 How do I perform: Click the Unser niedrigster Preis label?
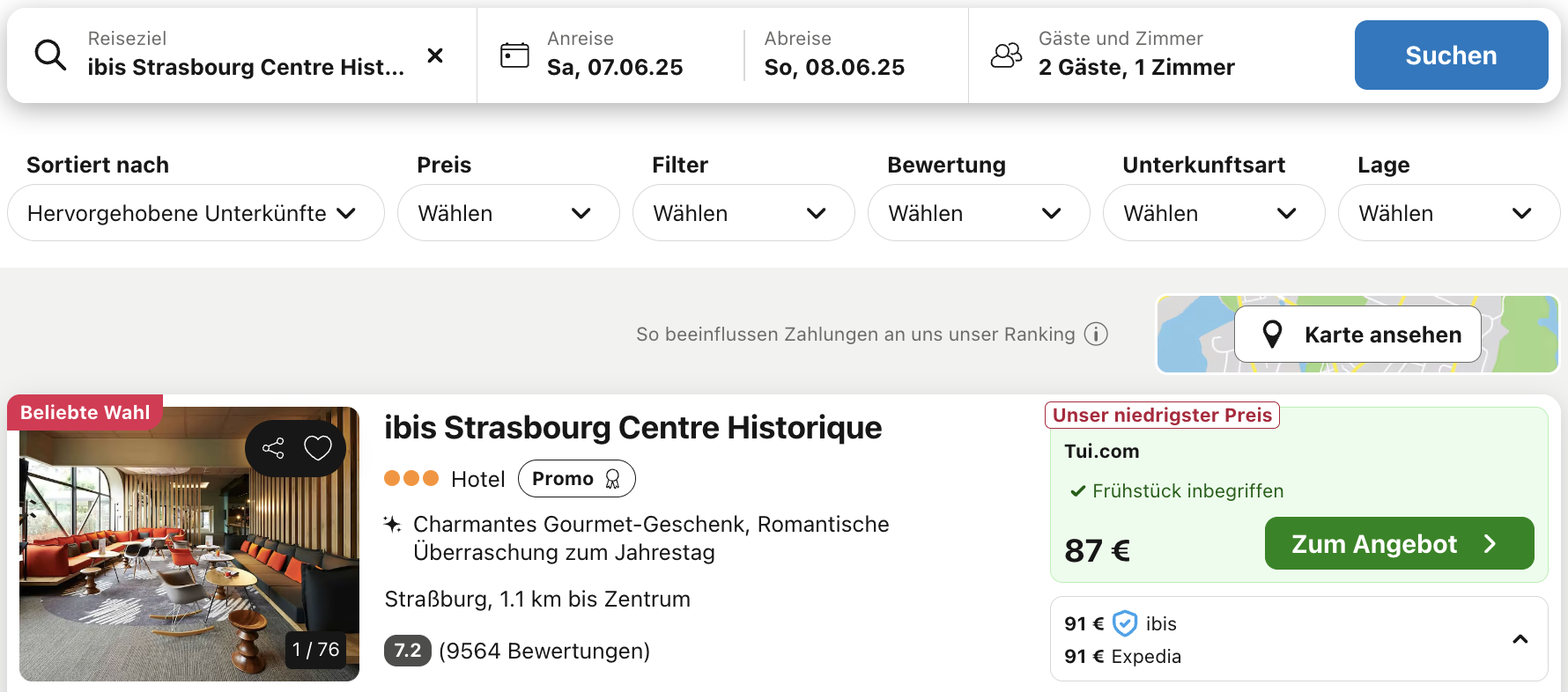pos(1162,415)
